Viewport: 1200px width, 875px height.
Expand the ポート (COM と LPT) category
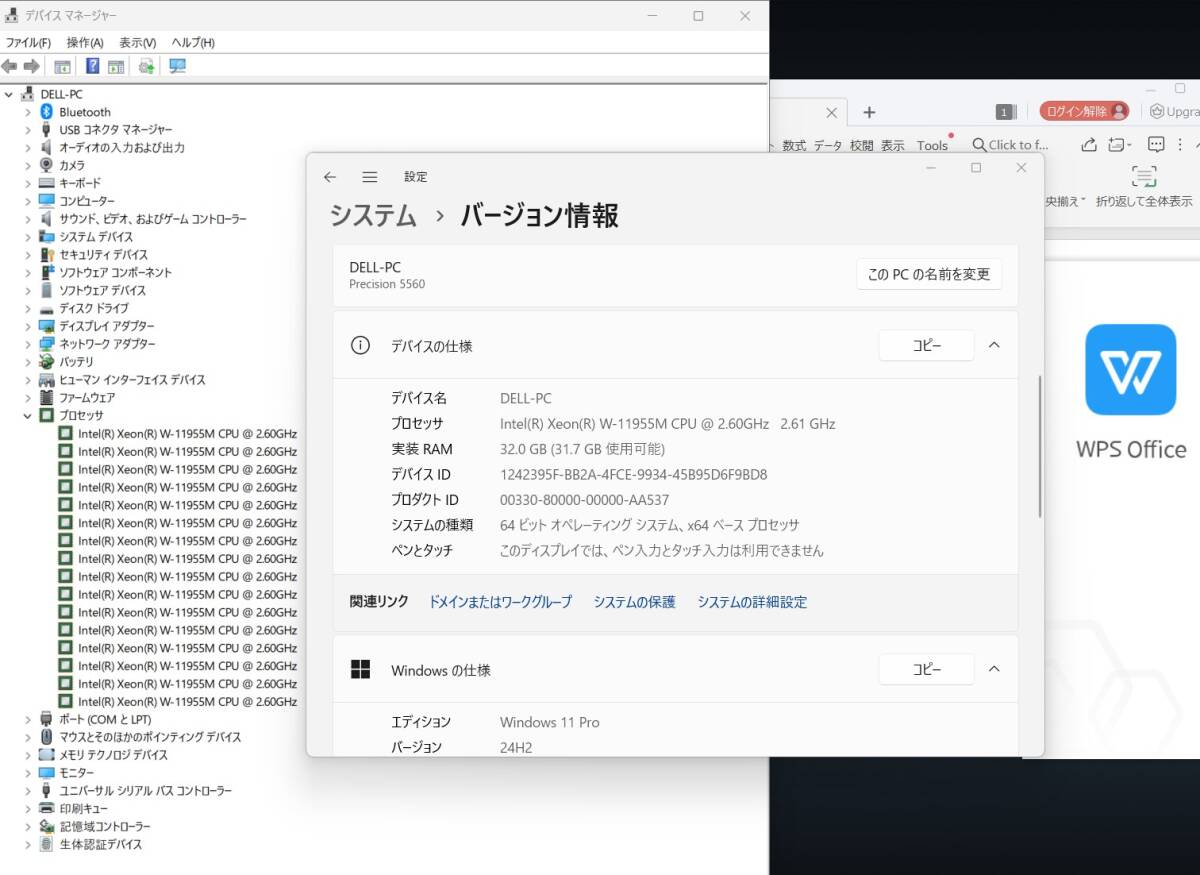(x=28, y=719)
